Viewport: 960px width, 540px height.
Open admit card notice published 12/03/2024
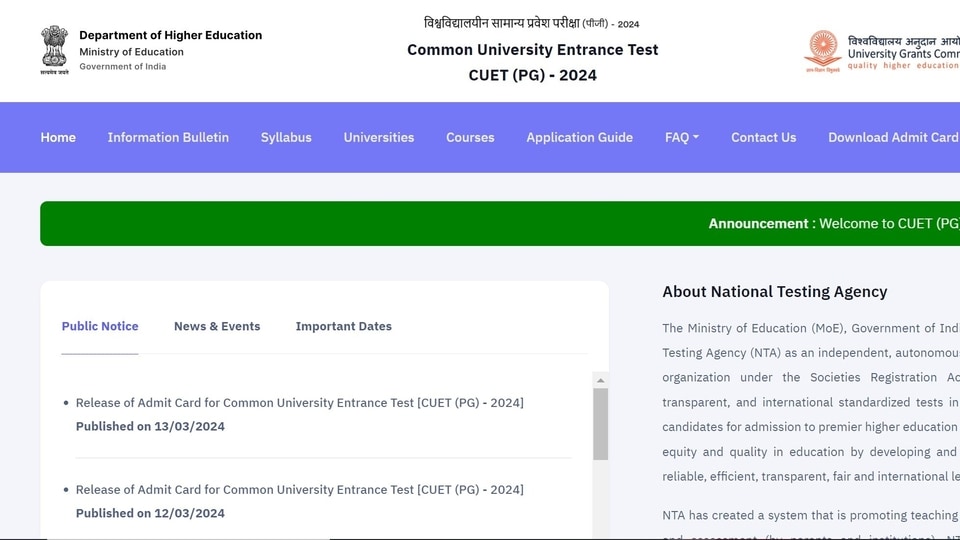299,490
